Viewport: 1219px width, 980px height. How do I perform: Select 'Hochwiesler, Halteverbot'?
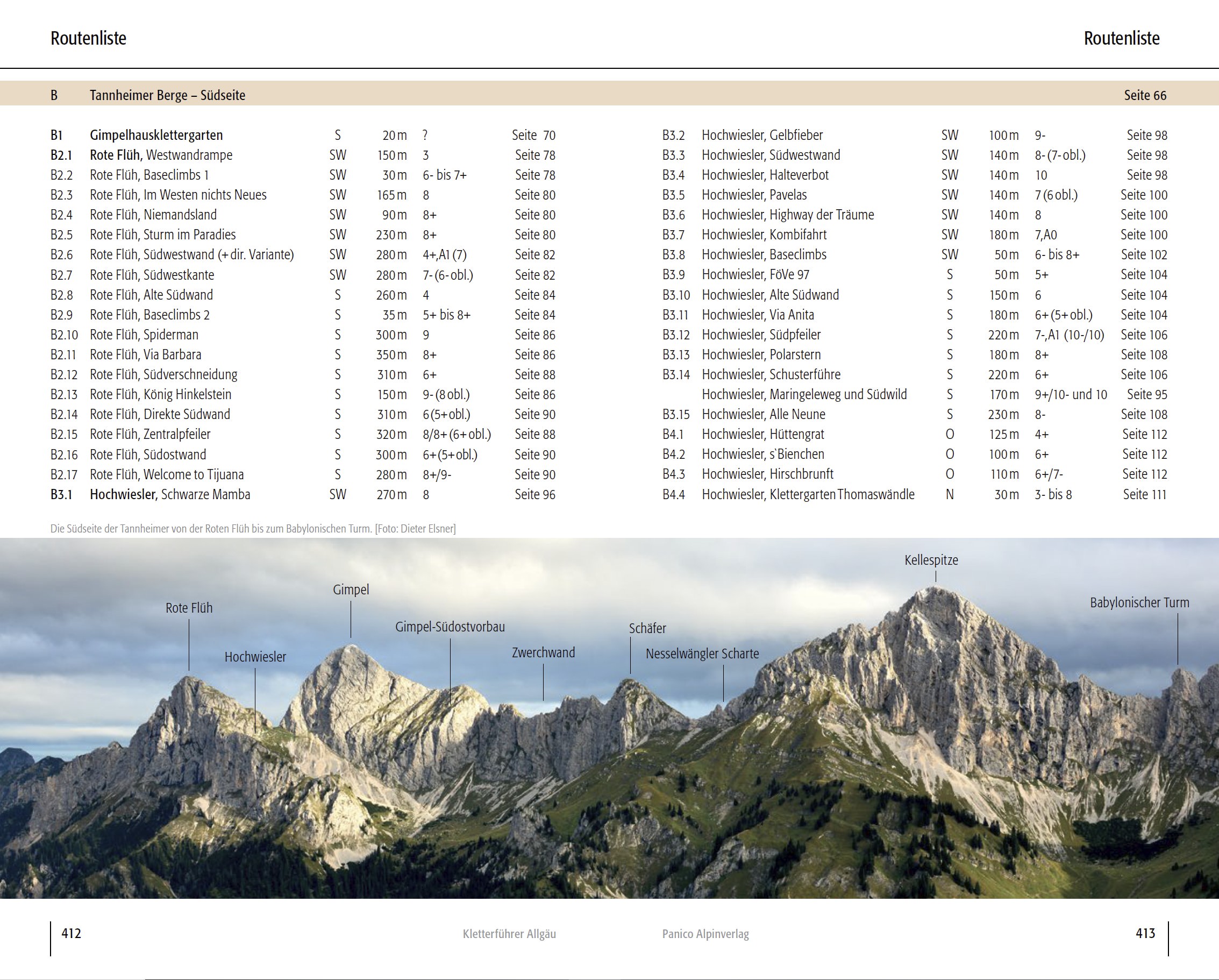765,175
